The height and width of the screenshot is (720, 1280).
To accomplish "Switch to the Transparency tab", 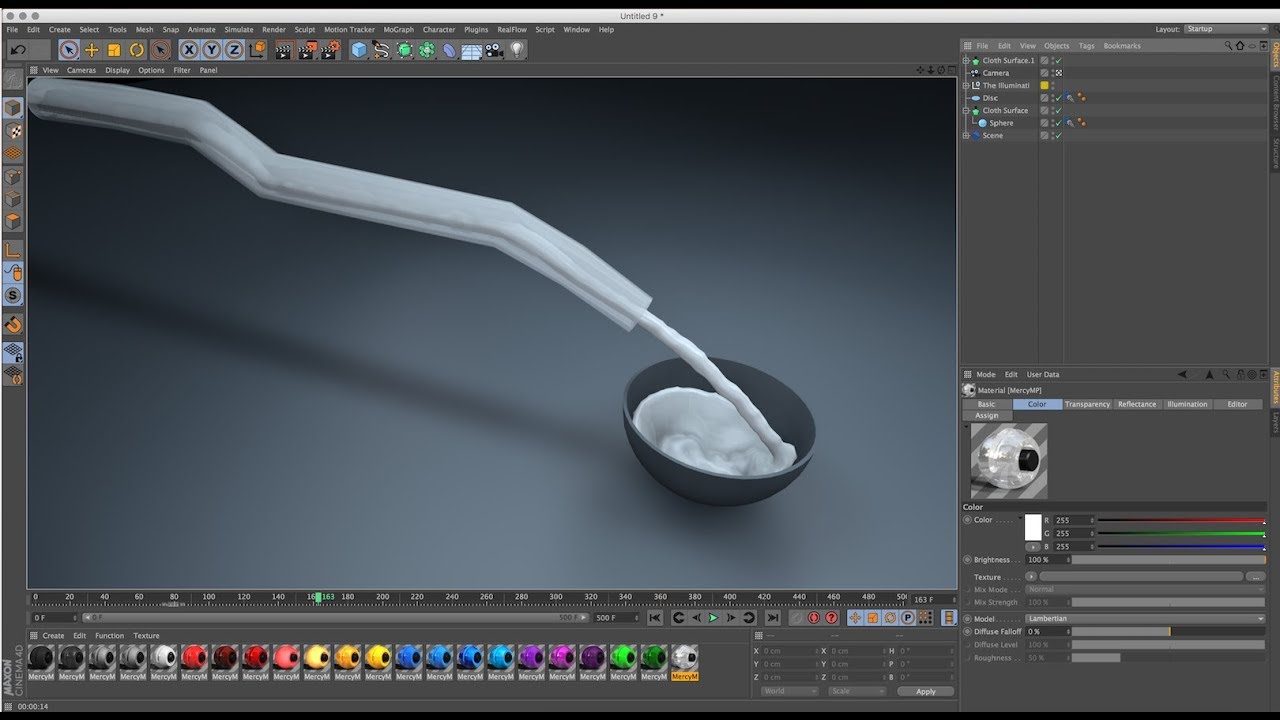I will click(1087, 404).
